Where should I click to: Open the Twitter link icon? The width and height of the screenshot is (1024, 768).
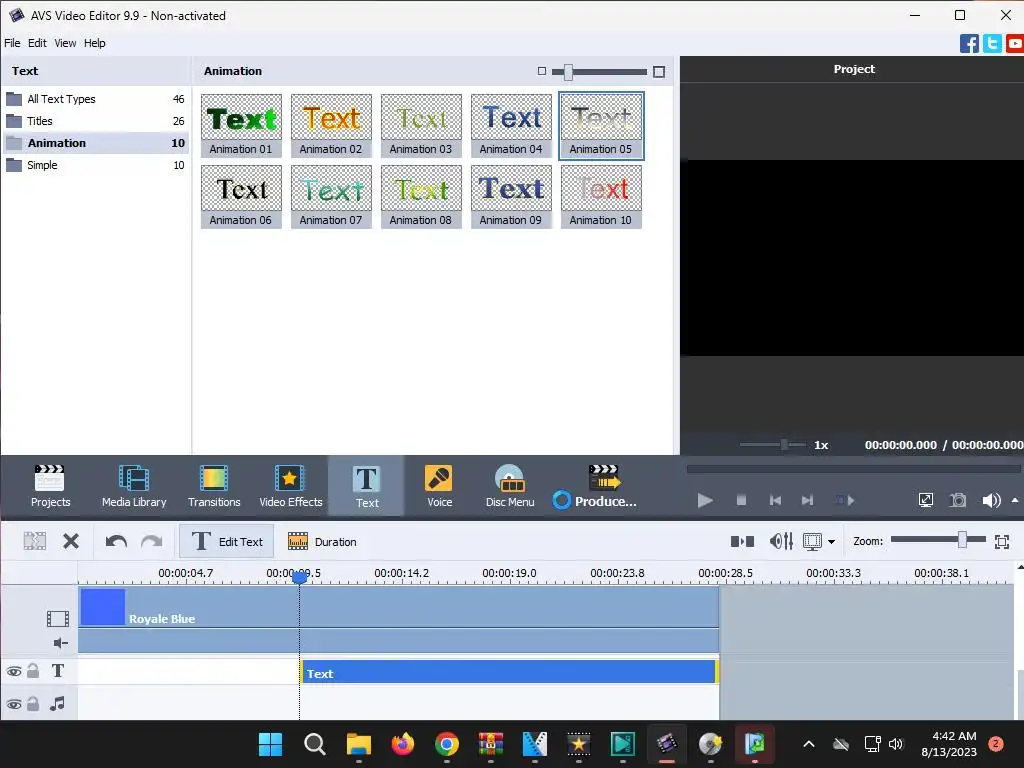[x=992, y=43]
